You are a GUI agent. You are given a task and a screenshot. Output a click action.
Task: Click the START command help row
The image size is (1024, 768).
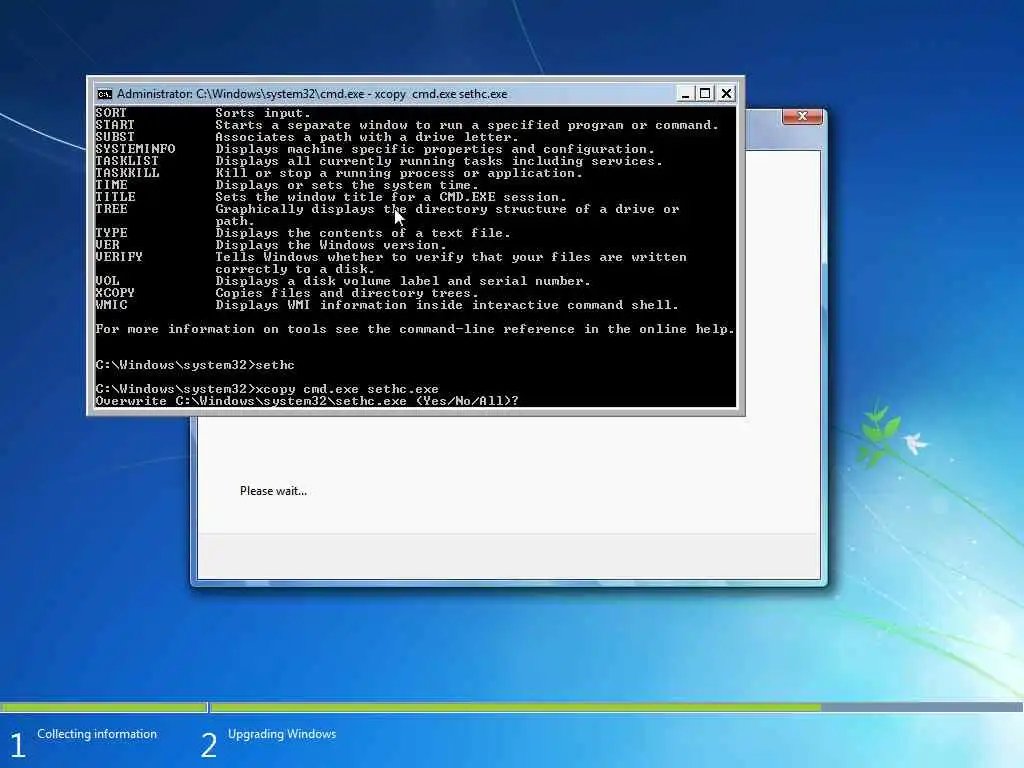(x=407, y=125)
